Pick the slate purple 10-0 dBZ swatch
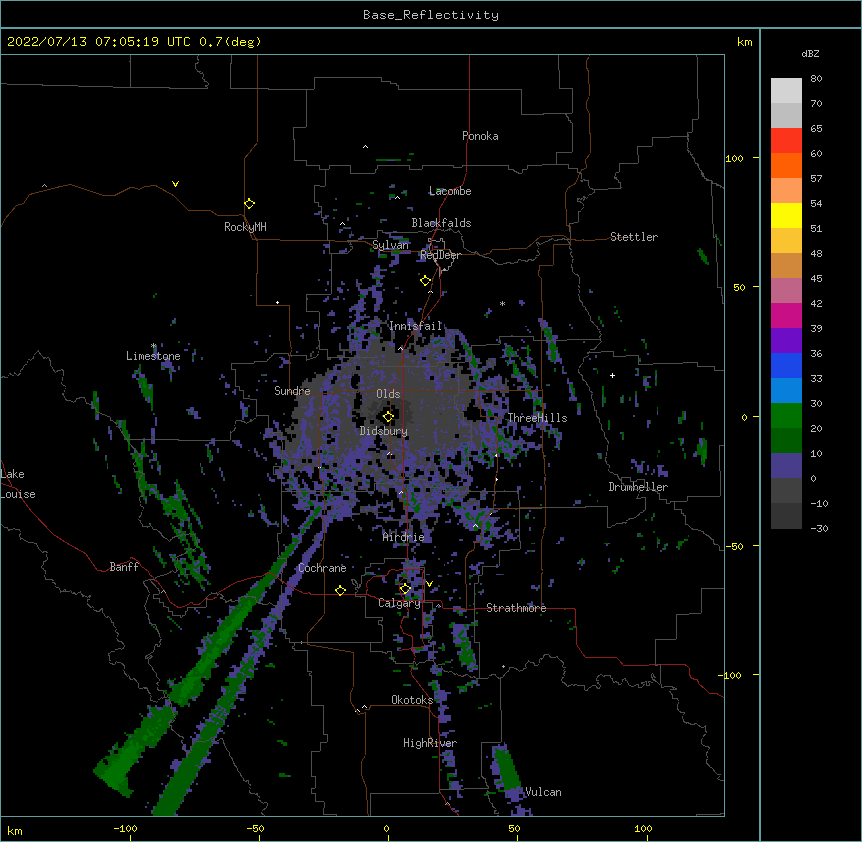862x842 pixels. click(x=786, y=466)
